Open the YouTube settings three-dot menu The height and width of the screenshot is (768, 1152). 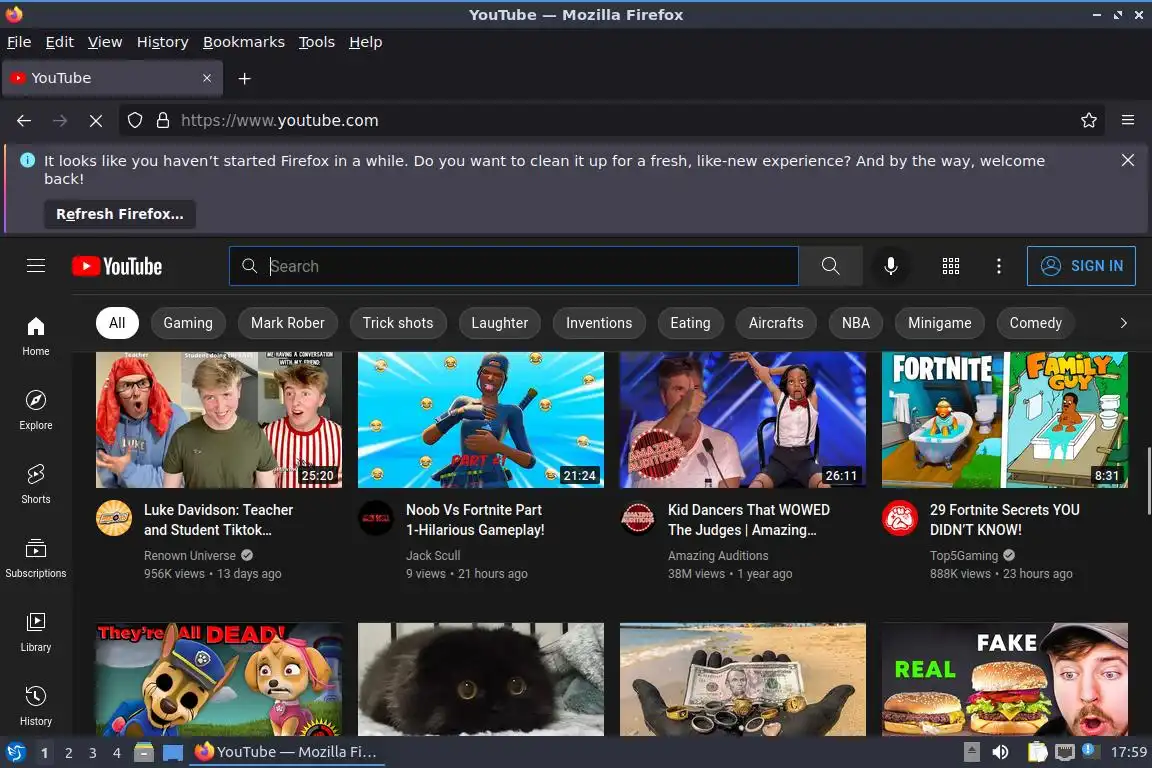(998, 266)
